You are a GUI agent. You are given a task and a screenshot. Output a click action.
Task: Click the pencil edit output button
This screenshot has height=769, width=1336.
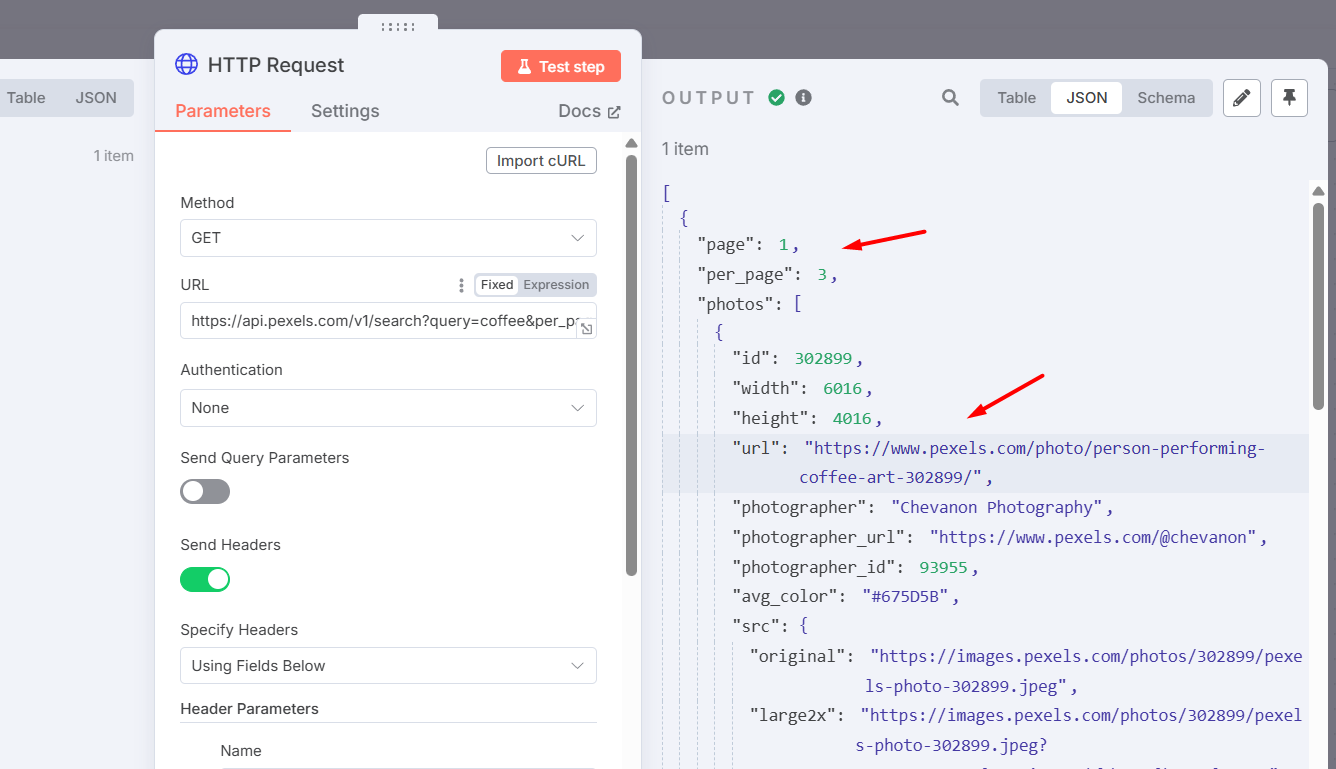click(1242, 98)
